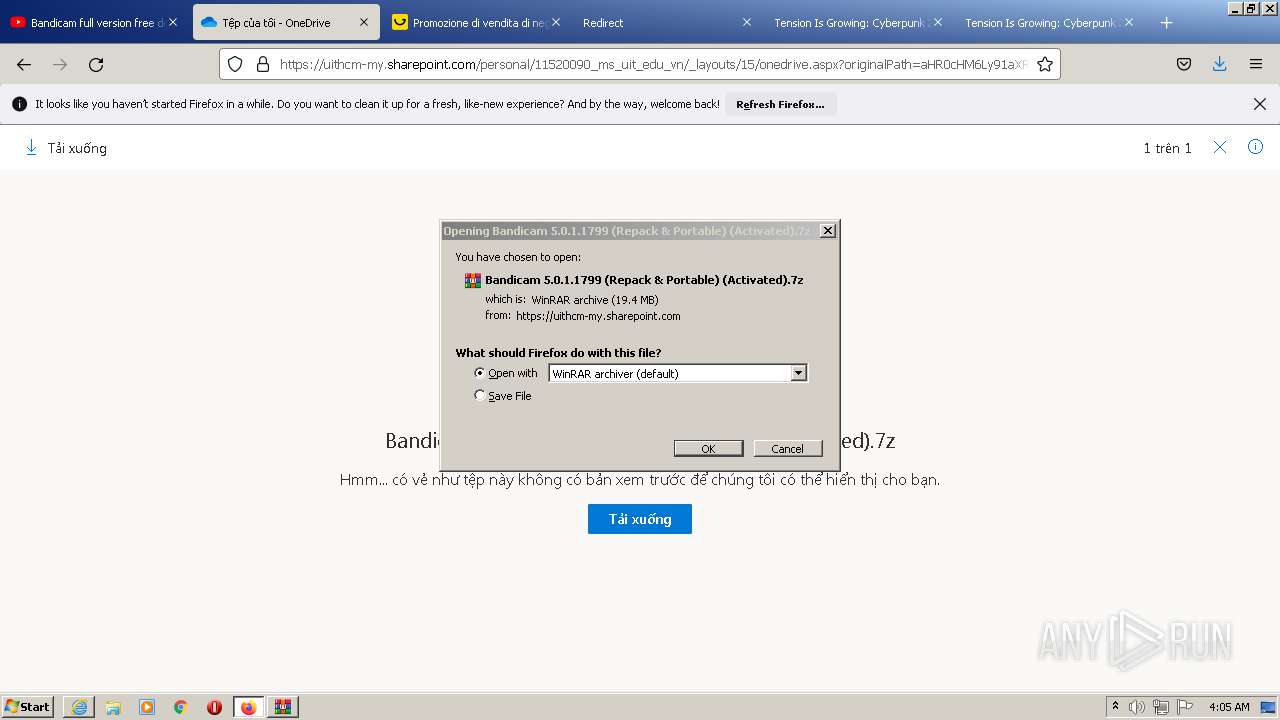Close the Bandicam full version tab
Image resolution: width=1280 pixels, height=720 pixels.
[x=173, y=22]
